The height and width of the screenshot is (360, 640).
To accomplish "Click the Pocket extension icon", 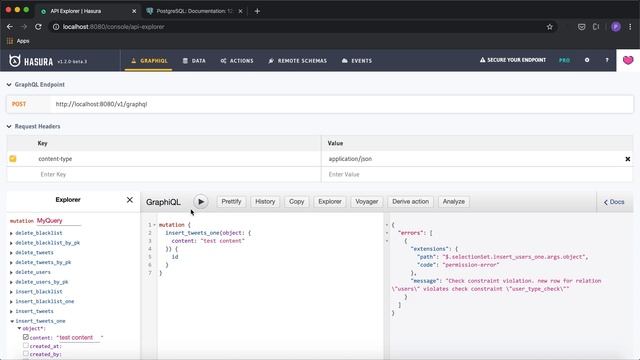I will point(582,27).
